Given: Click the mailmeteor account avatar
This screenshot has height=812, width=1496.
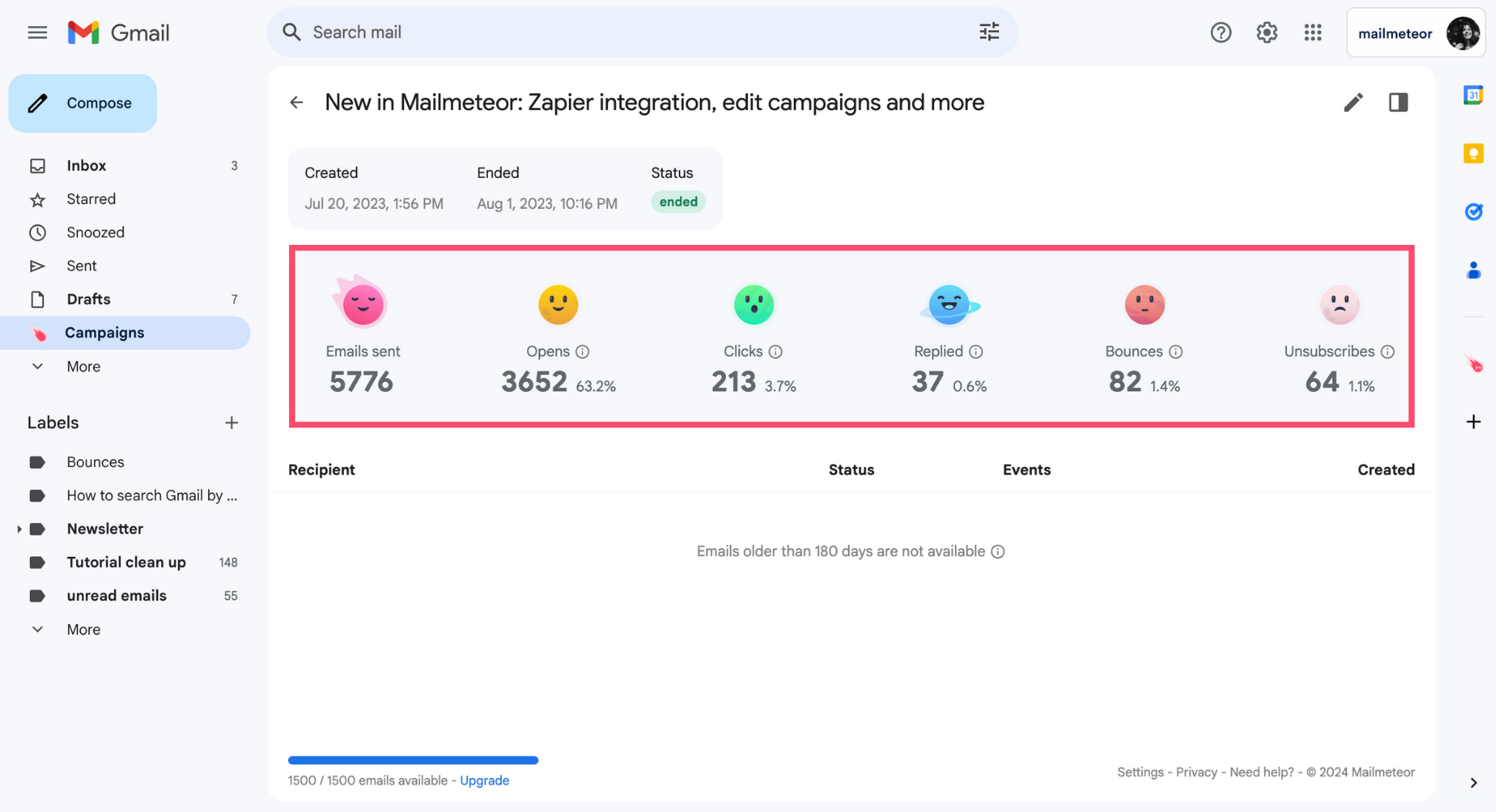Looking at the screenshot, I should click(x=1462, y=33).
